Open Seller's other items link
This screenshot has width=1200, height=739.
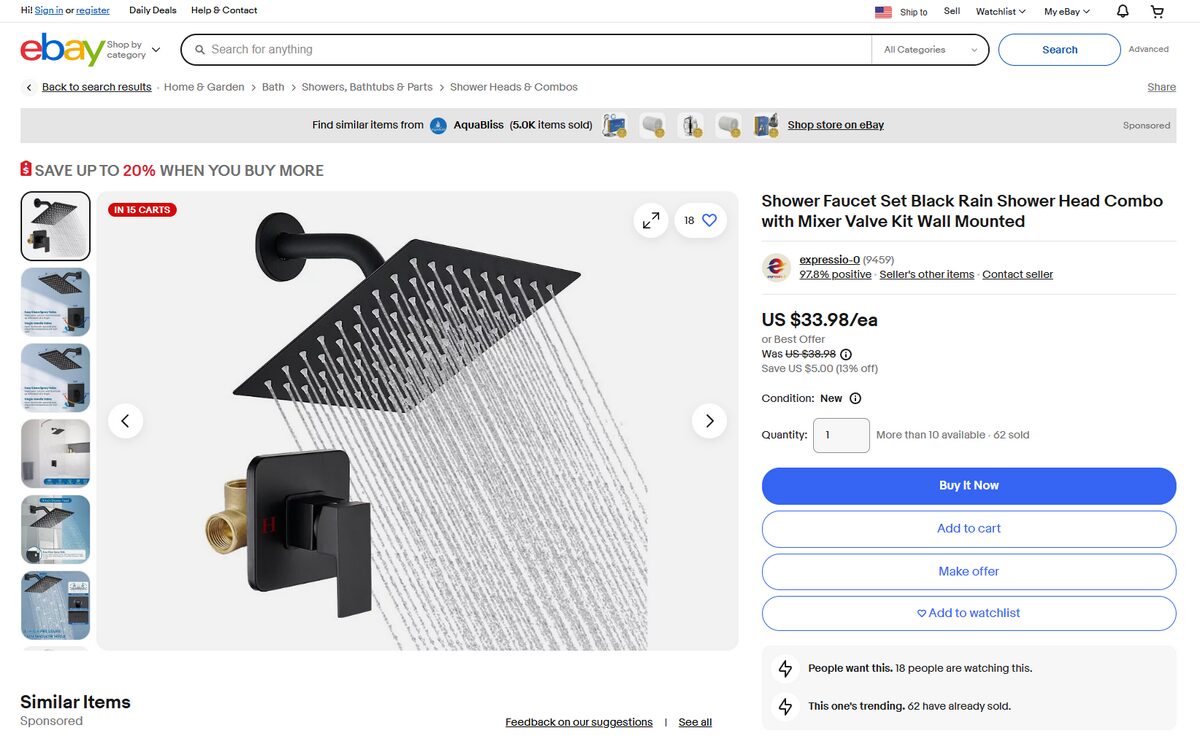pyautogui.click(x=926, y=274)
